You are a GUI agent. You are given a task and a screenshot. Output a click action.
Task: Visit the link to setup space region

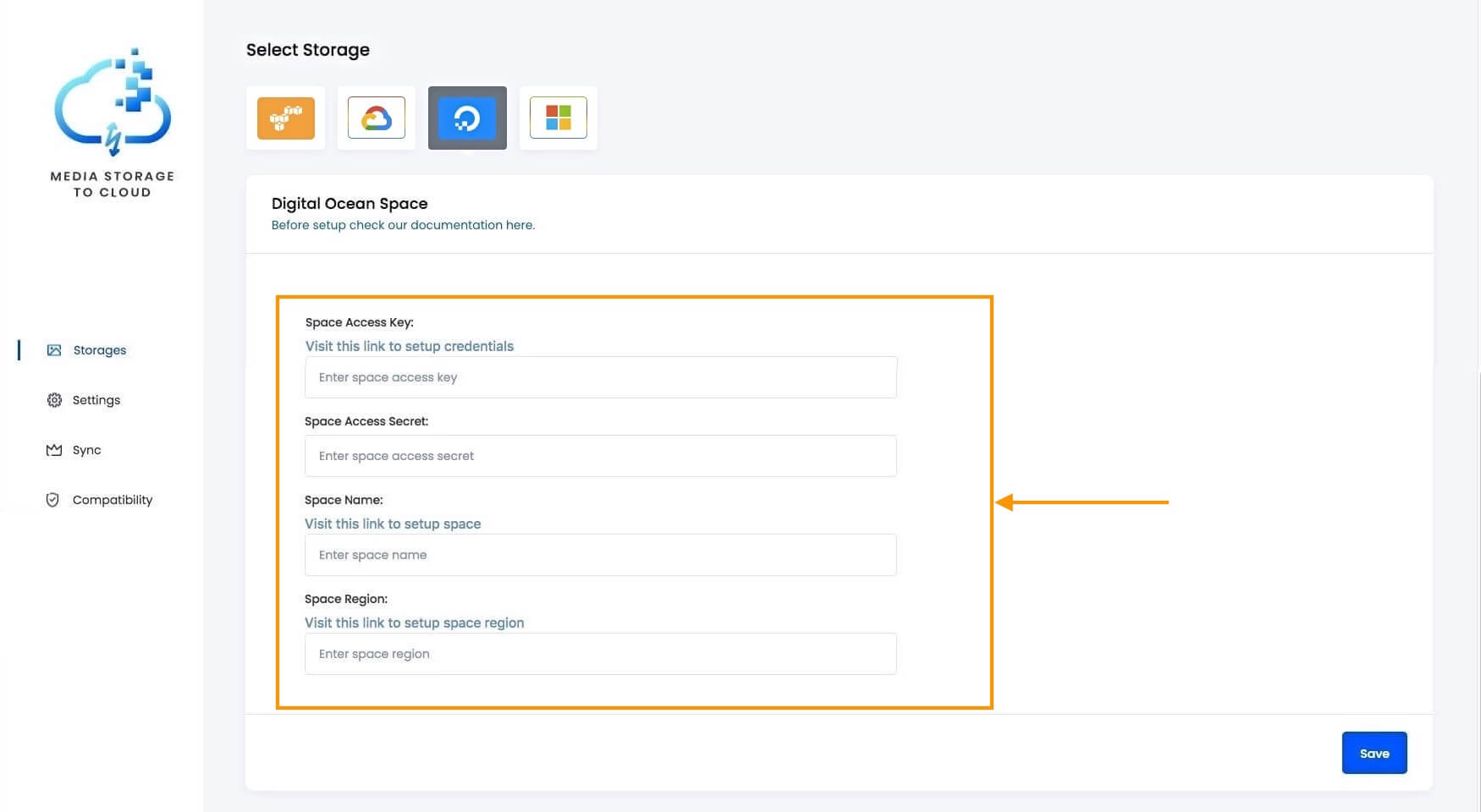point(415,623)
